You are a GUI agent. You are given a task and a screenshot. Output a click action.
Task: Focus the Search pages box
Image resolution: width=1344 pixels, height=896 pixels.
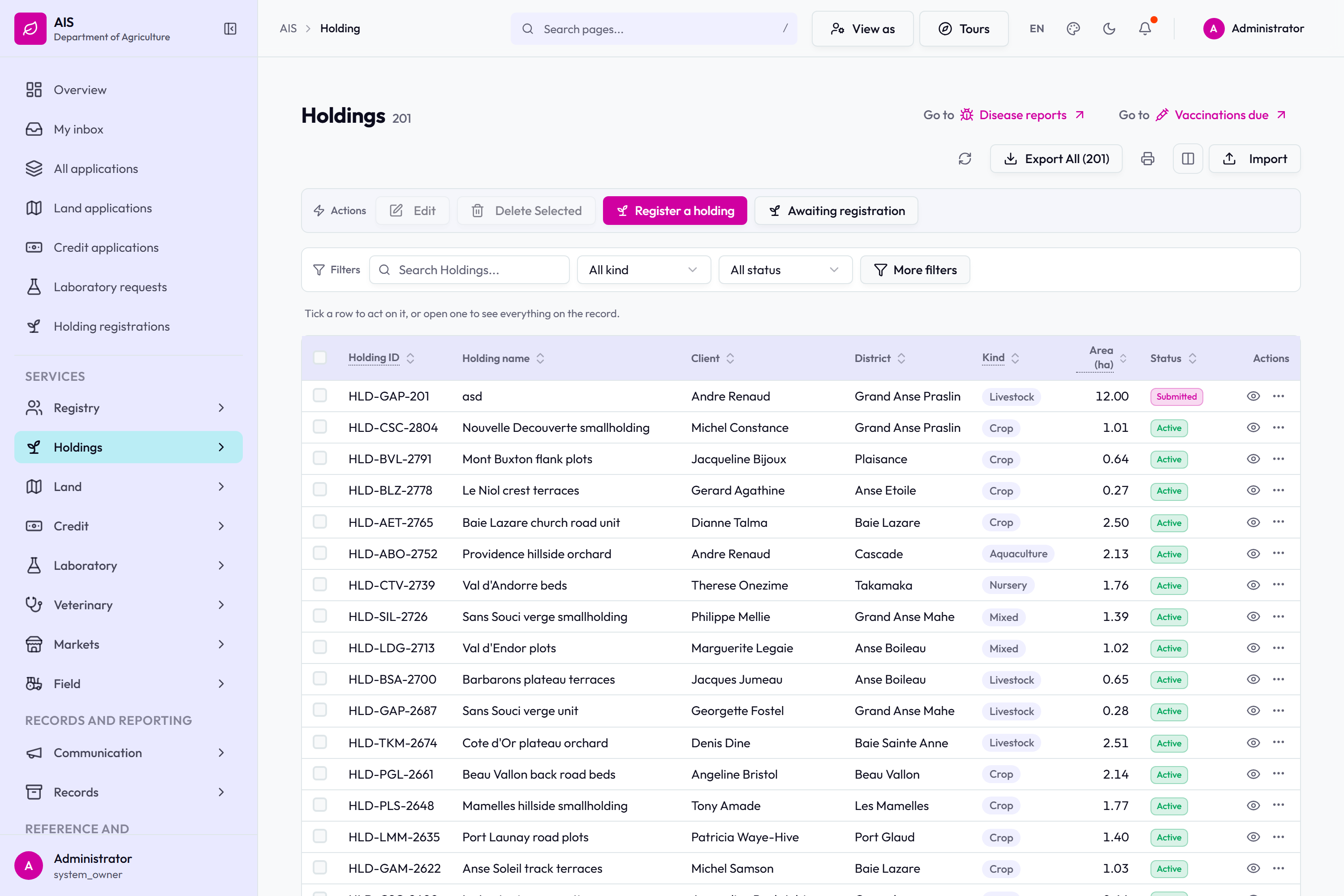pos(654,29)
